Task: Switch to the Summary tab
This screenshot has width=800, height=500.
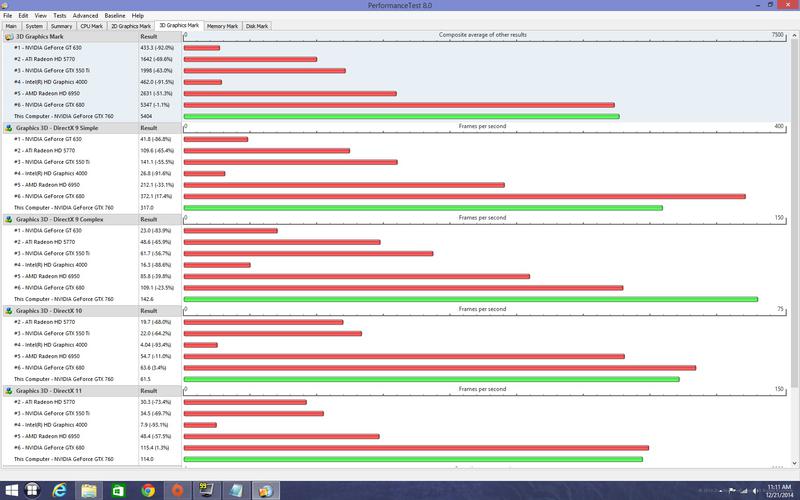Action: [x=61, y=26]
